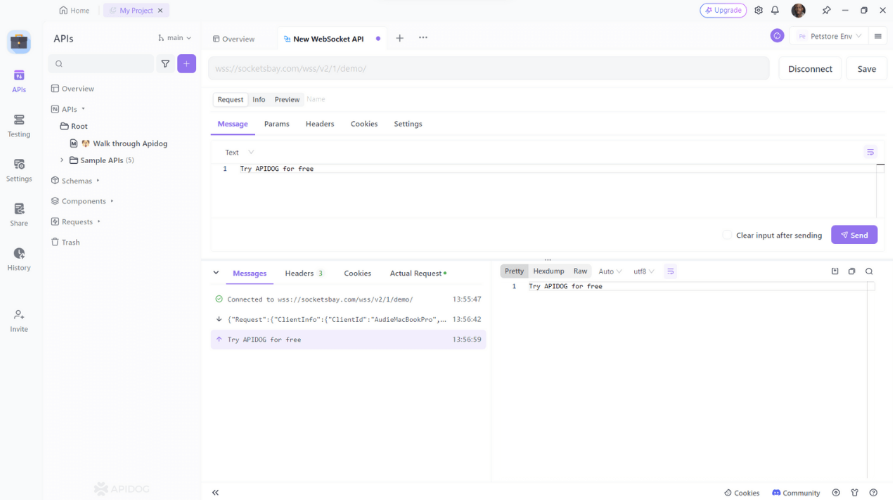Image resolution: width=893 pixels, height=500 pixels.
Task: Toggle word wrap in message editor
Action: 870,152
